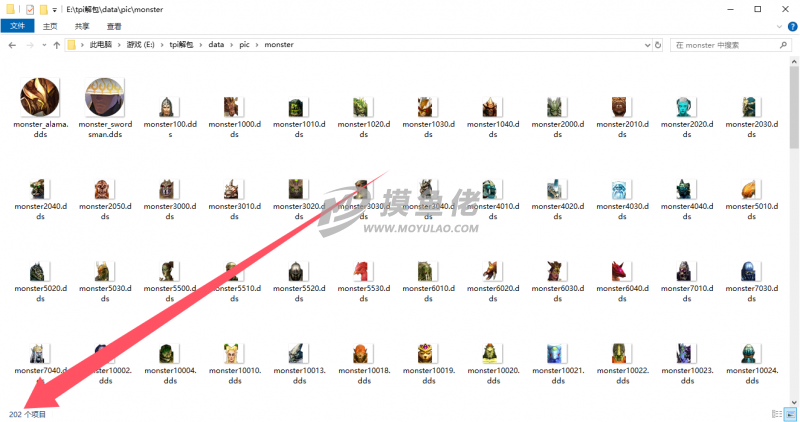Expand subfolders chevron after 此电脑
This screenshot has height=422, width=800.
pyautogui.click(x=119, y=45)
